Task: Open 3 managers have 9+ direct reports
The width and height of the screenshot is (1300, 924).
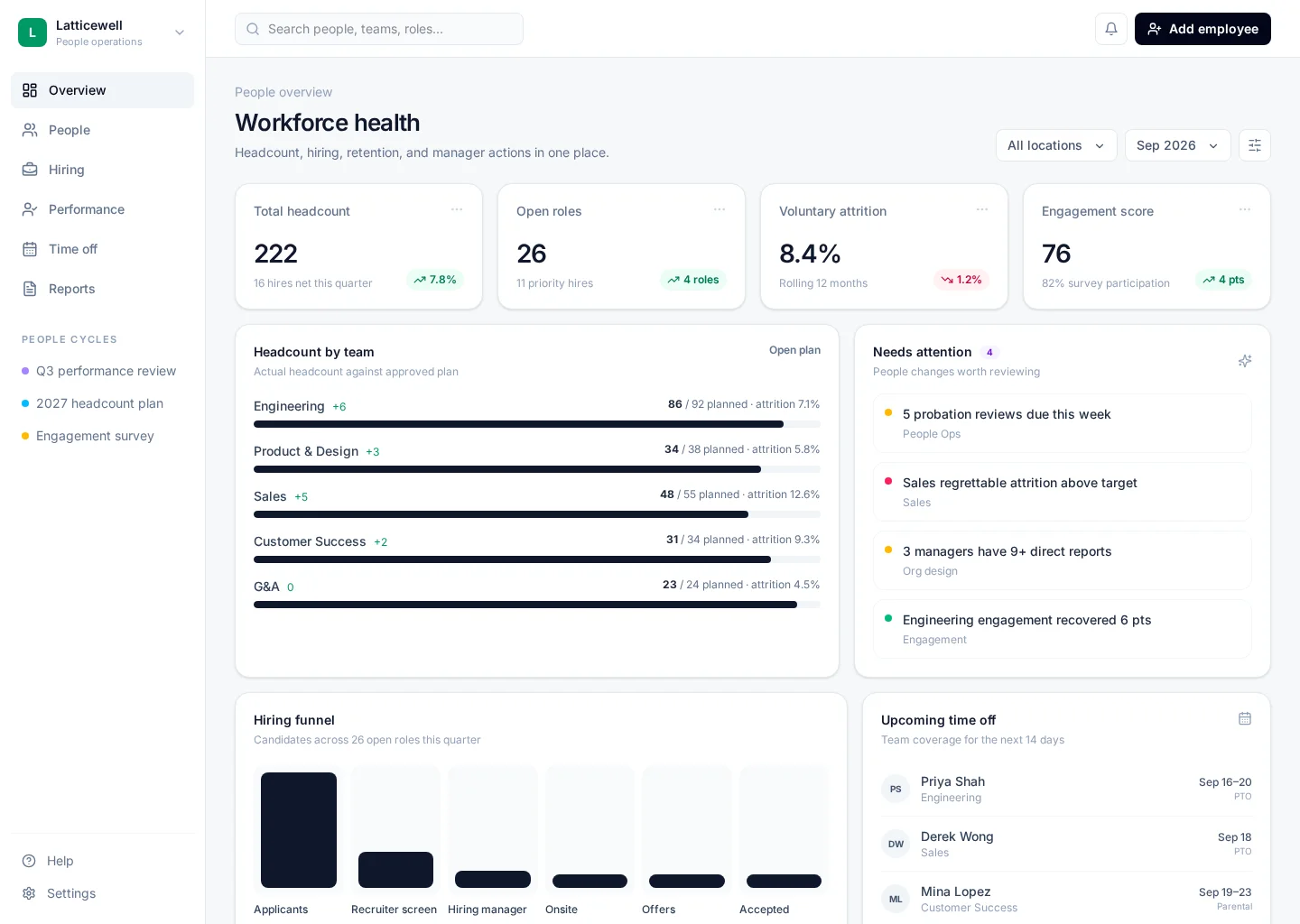Action: click(1063, 560)
